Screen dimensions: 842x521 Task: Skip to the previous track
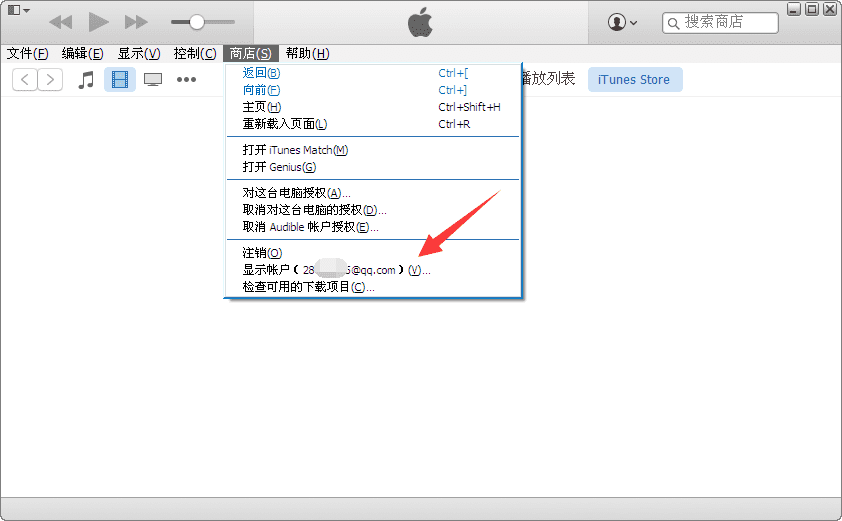coord(60,22)
